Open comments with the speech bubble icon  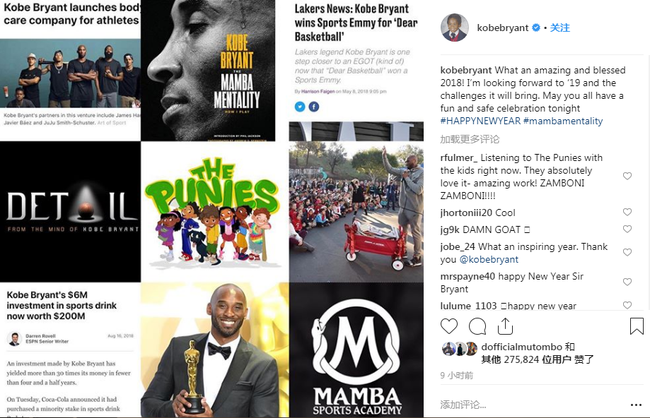[x=477, y=326]
